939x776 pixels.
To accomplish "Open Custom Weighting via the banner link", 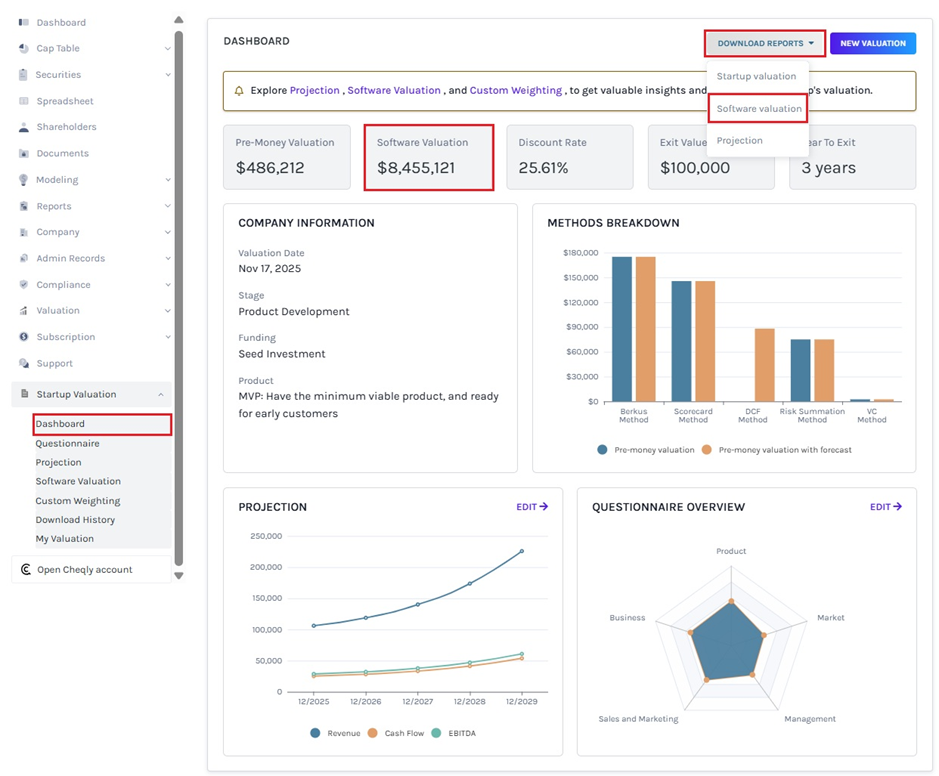I will (517, 90).
